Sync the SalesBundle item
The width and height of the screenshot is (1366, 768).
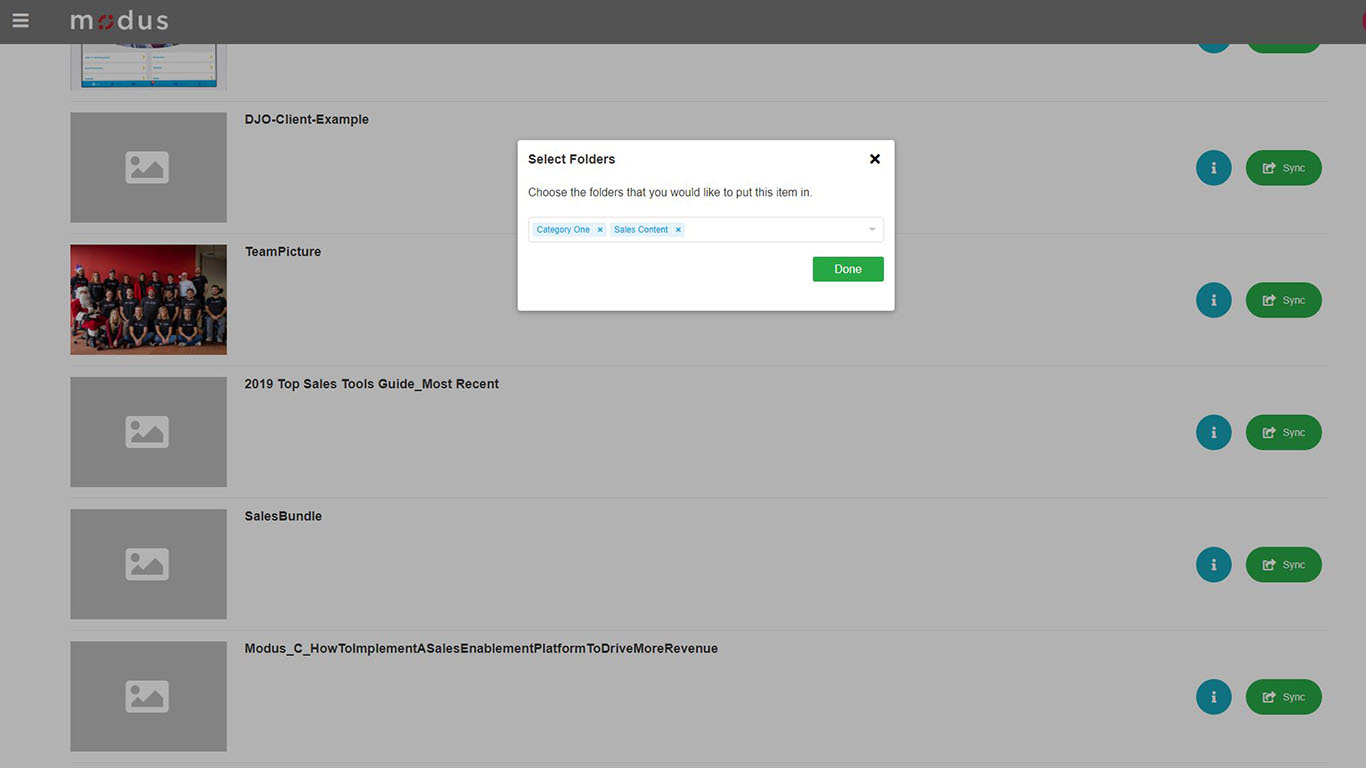1283,565
